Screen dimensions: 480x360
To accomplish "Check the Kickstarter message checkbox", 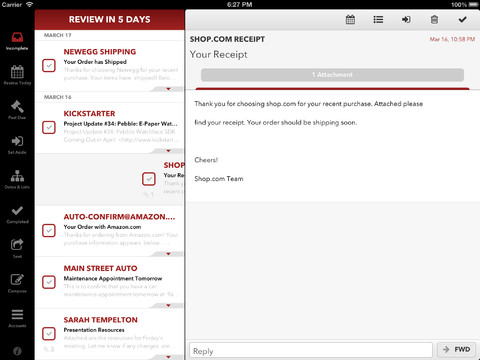I will click(49, 127).
